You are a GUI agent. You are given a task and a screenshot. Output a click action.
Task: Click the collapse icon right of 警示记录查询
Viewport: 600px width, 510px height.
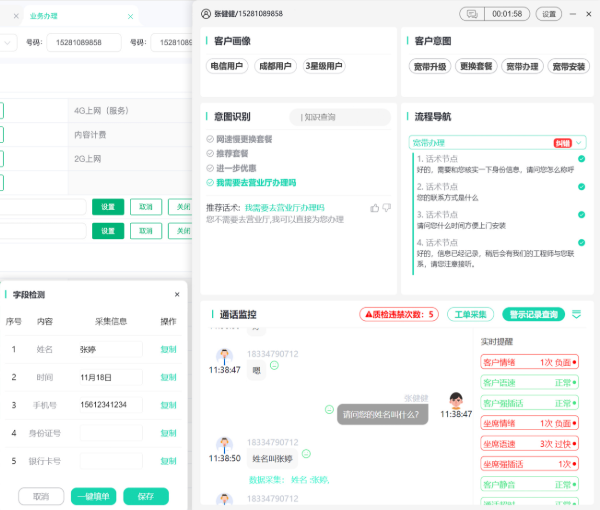[x=576, y=314]
